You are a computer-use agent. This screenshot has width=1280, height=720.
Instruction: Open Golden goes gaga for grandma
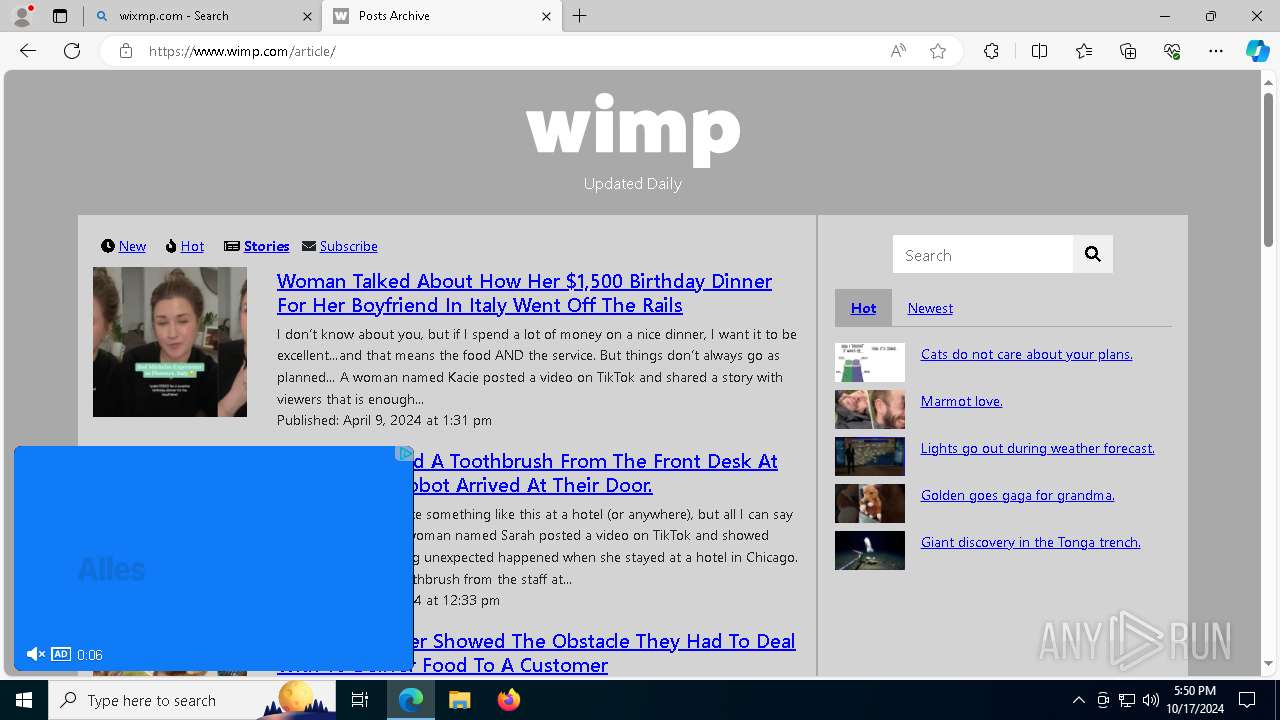[x=1017, y=495]
